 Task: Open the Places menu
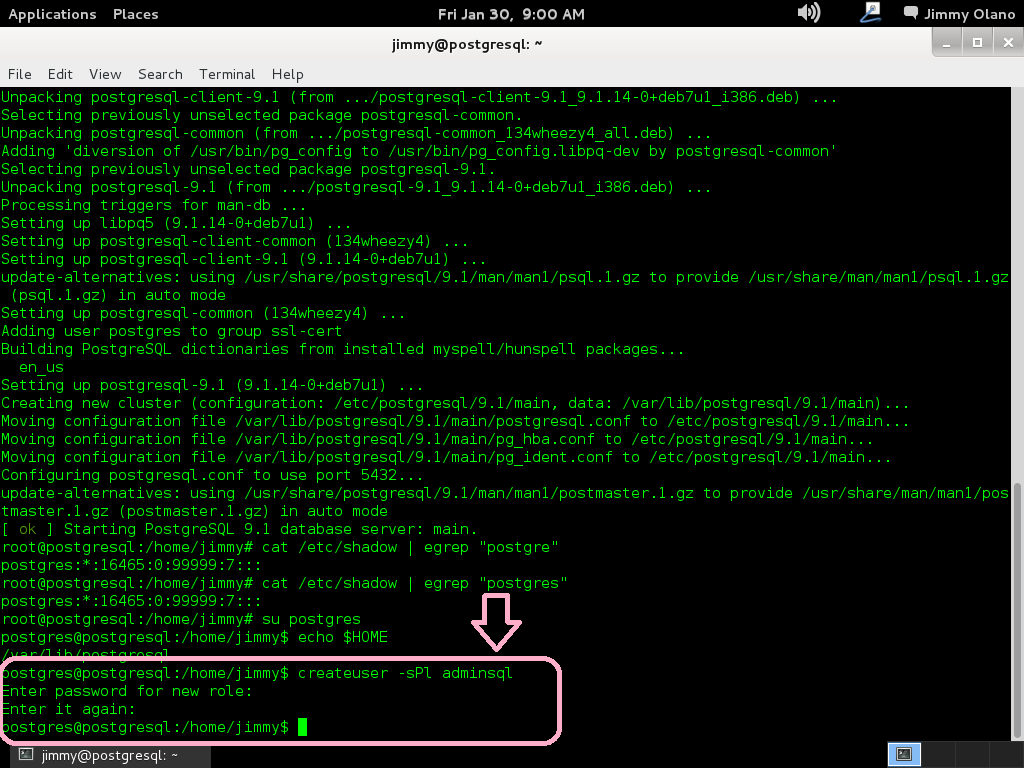[135, 14]
